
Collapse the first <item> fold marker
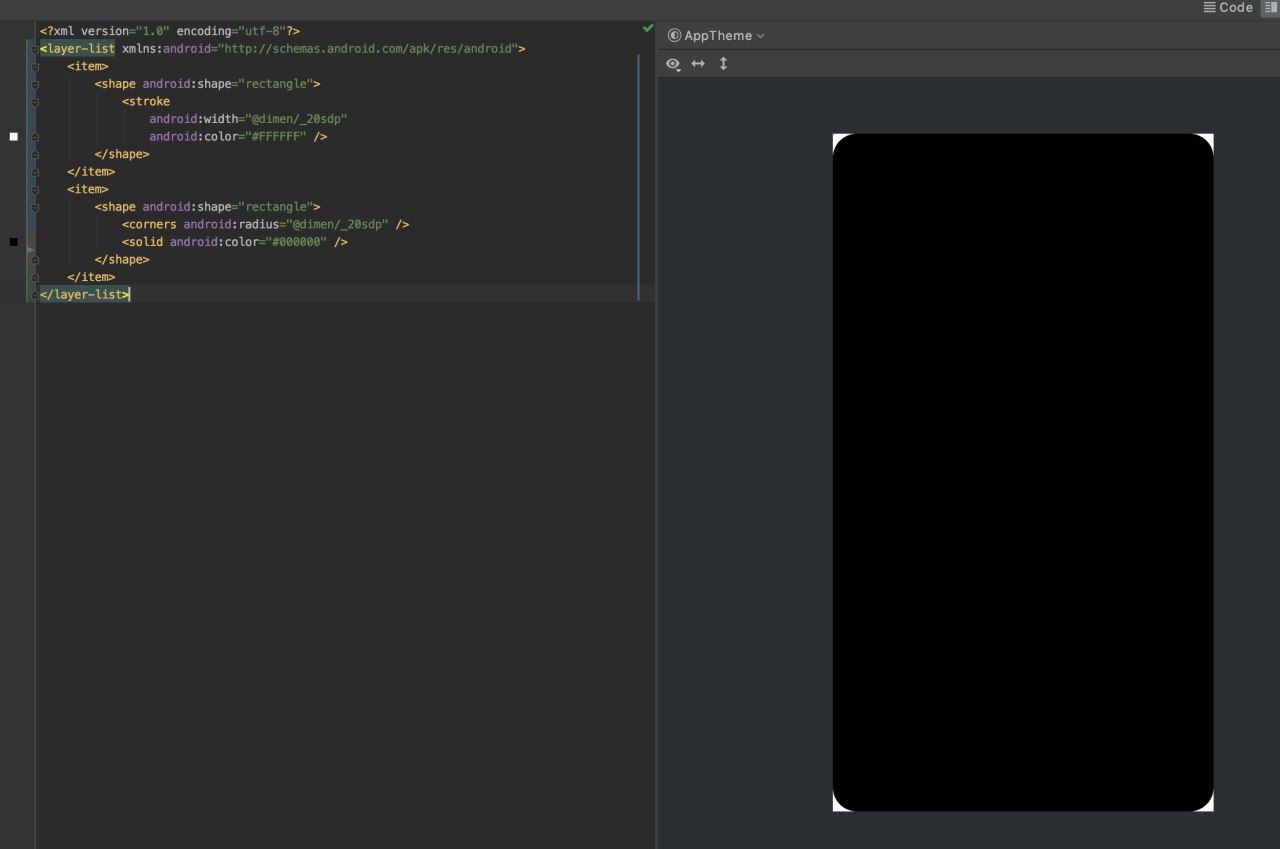34,66
